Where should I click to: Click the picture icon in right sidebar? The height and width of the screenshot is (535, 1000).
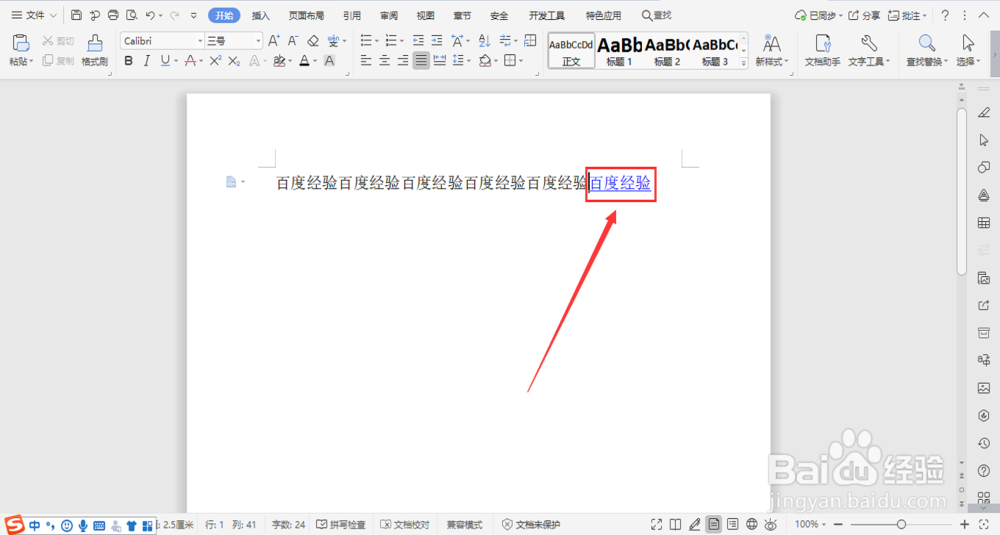click(984, 388)
